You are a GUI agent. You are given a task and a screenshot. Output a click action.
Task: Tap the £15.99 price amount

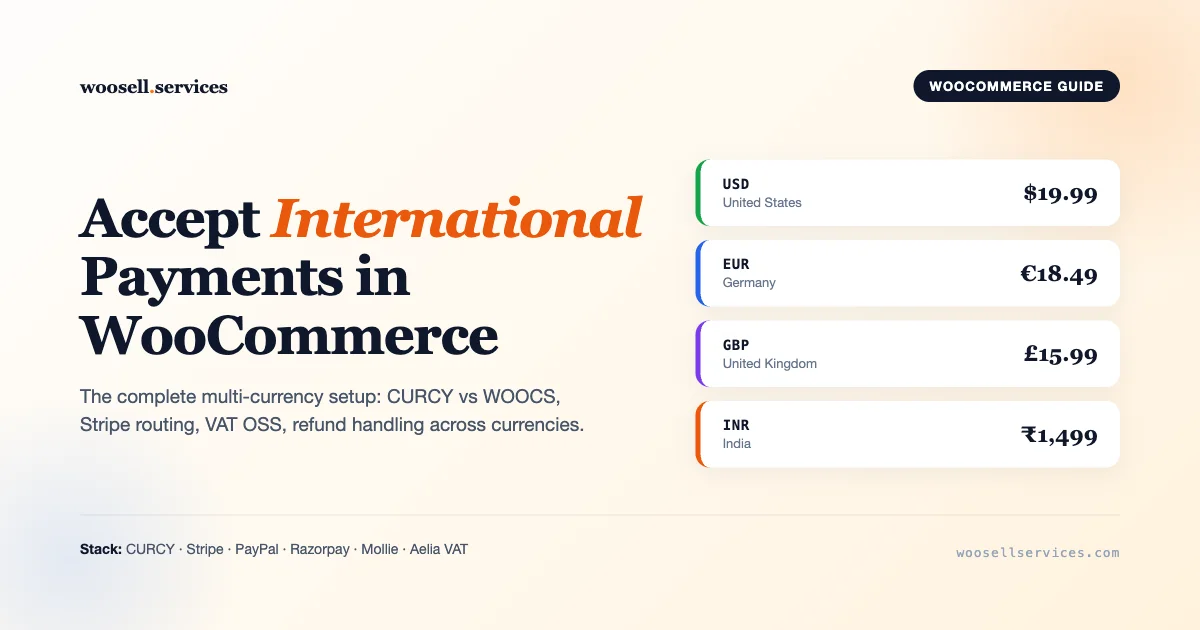[x=1060, y=354]
